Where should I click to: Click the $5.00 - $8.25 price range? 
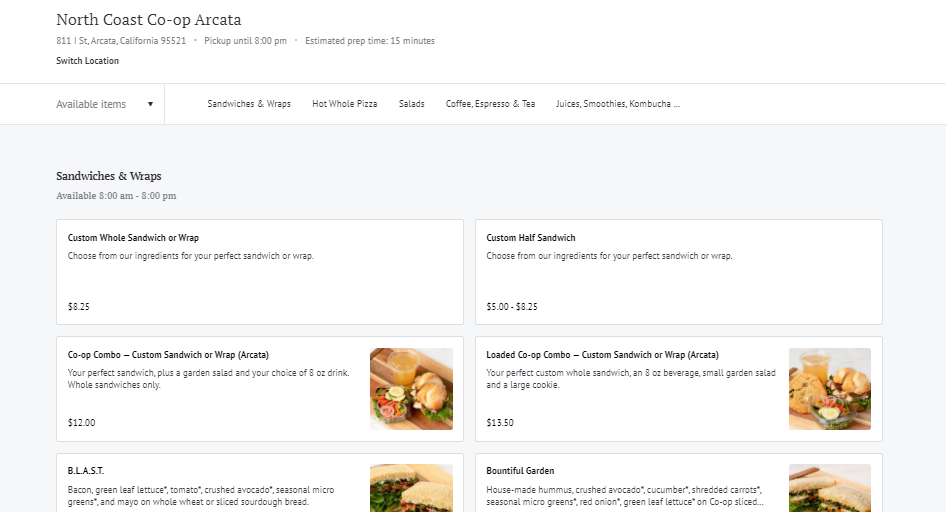tap(512, 307)
